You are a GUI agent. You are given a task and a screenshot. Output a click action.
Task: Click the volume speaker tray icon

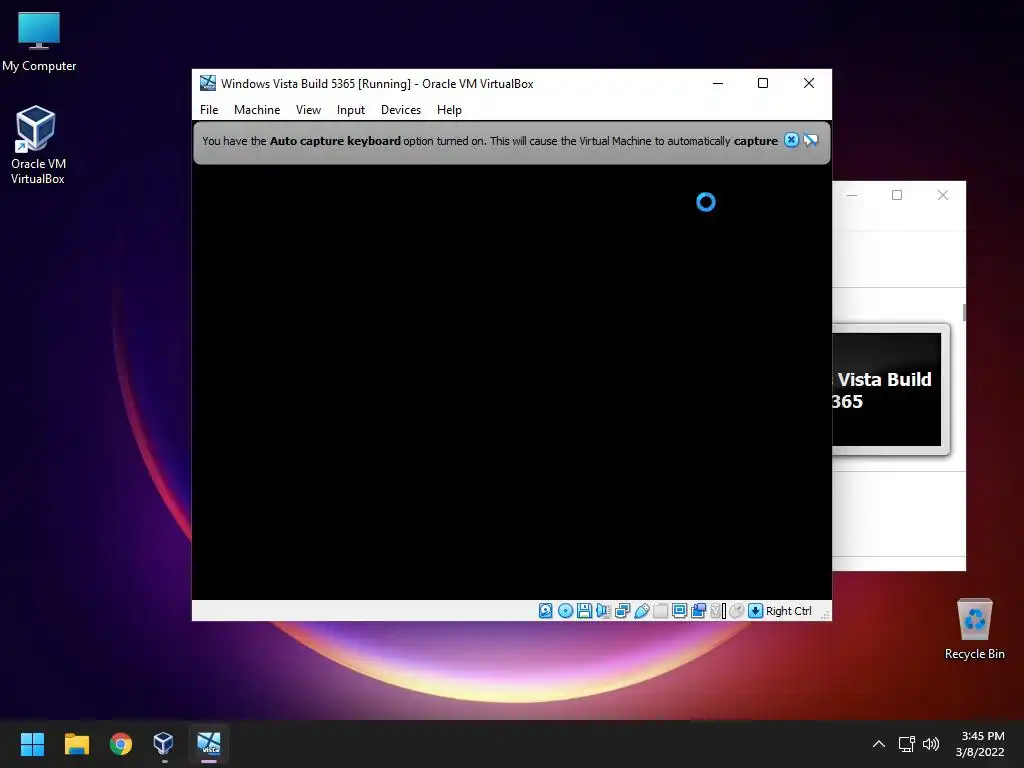[x=931, y=744]
